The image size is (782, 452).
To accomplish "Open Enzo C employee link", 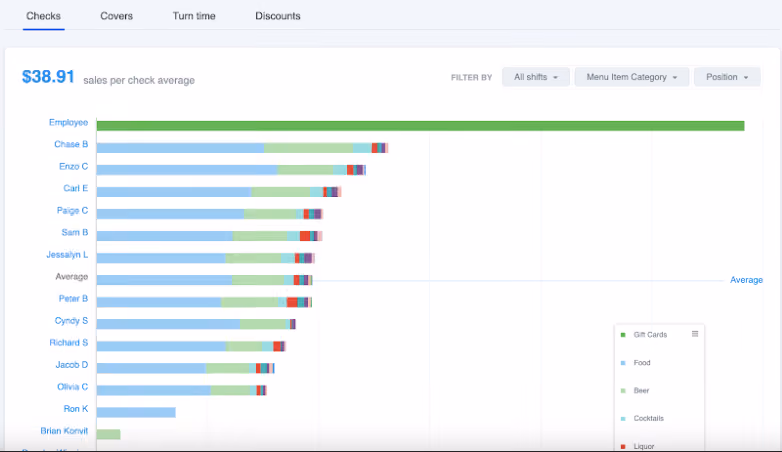I will pyautogui.click(x=73, y=166).
